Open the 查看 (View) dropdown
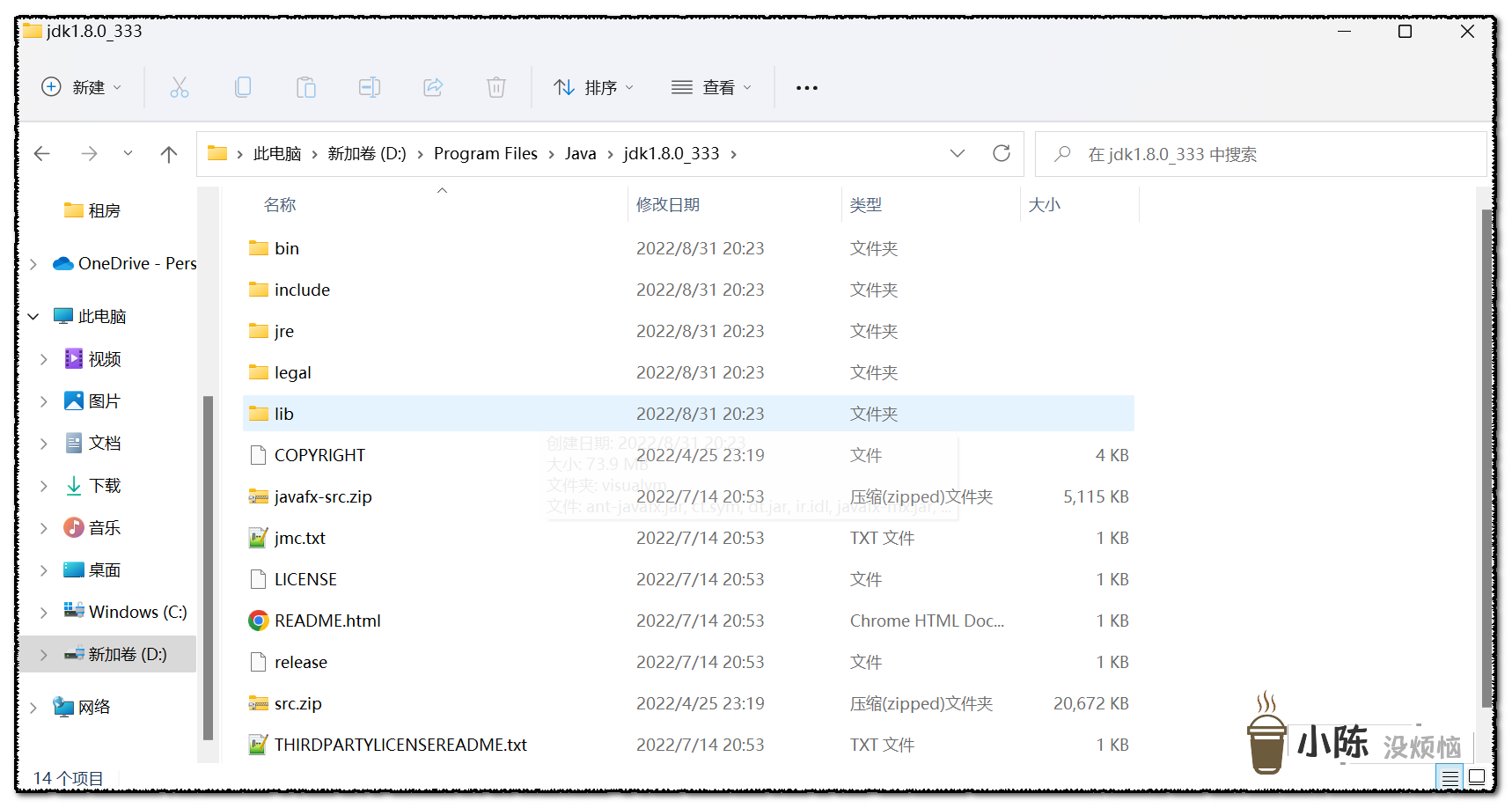 pos(711,87)
